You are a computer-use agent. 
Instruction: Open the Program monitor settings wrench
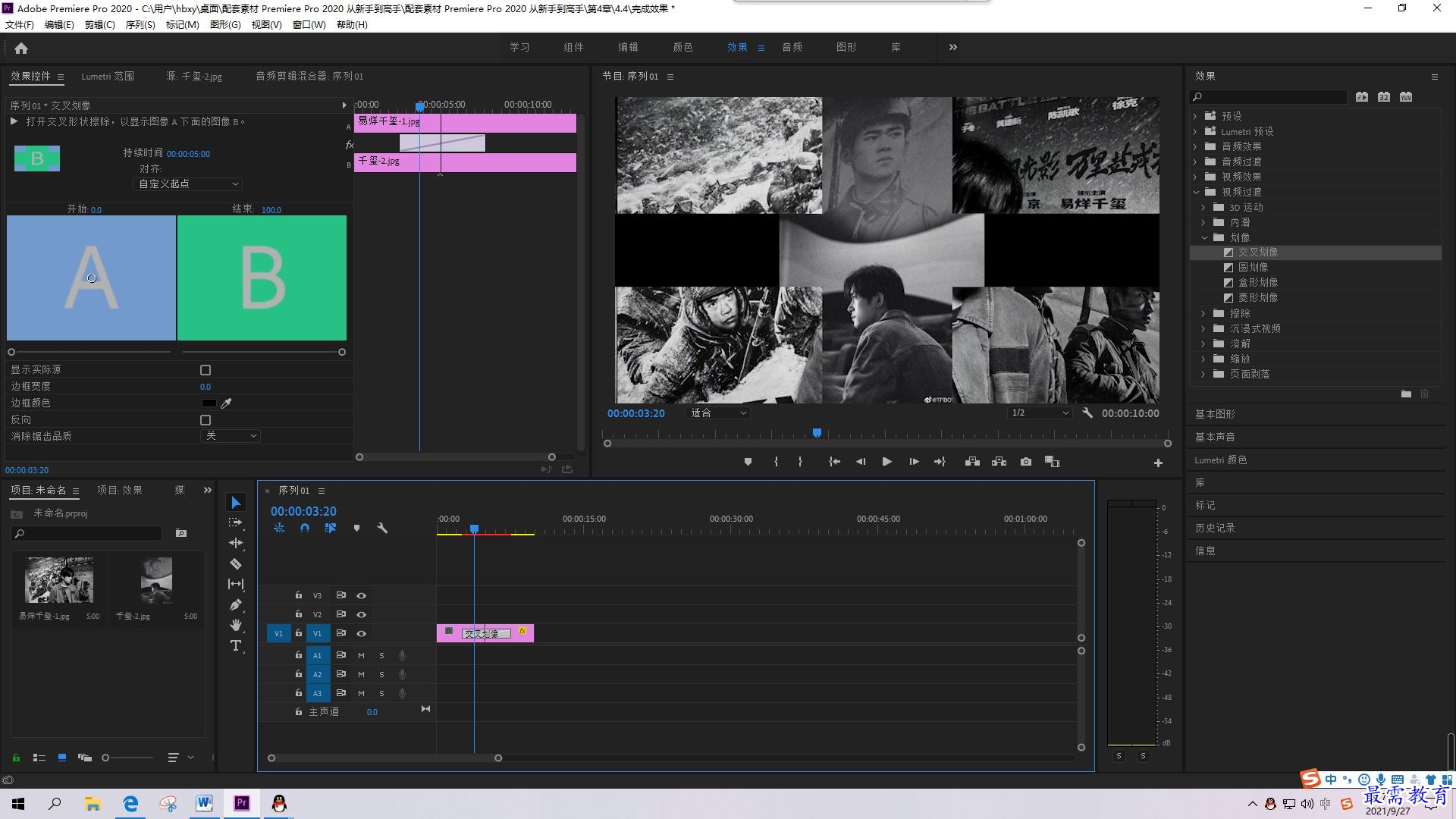[x=1087, y=413]
